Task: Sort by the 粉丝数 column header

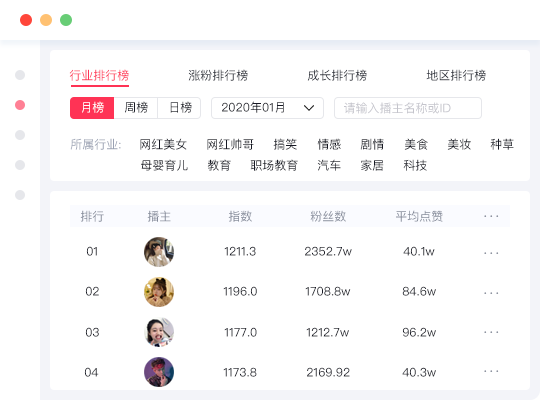Action: pyautogui.click(x=328, y=216)
